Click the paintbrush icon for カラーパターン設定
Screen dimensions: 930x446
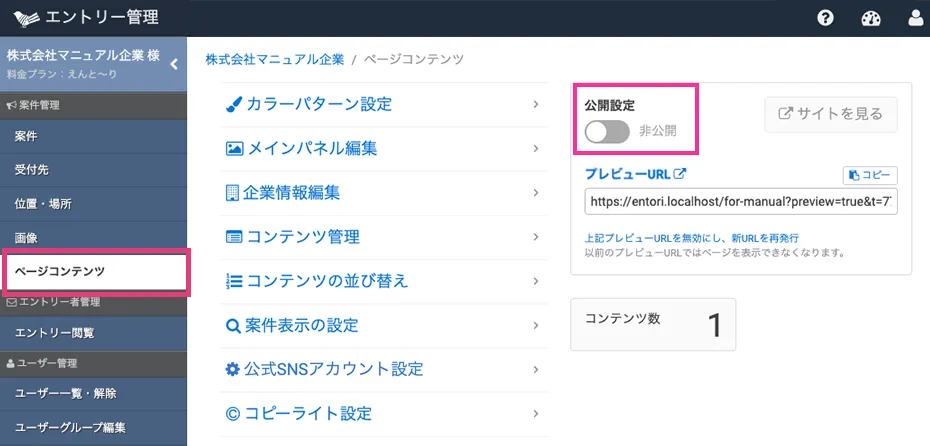[x=232, y=104]
